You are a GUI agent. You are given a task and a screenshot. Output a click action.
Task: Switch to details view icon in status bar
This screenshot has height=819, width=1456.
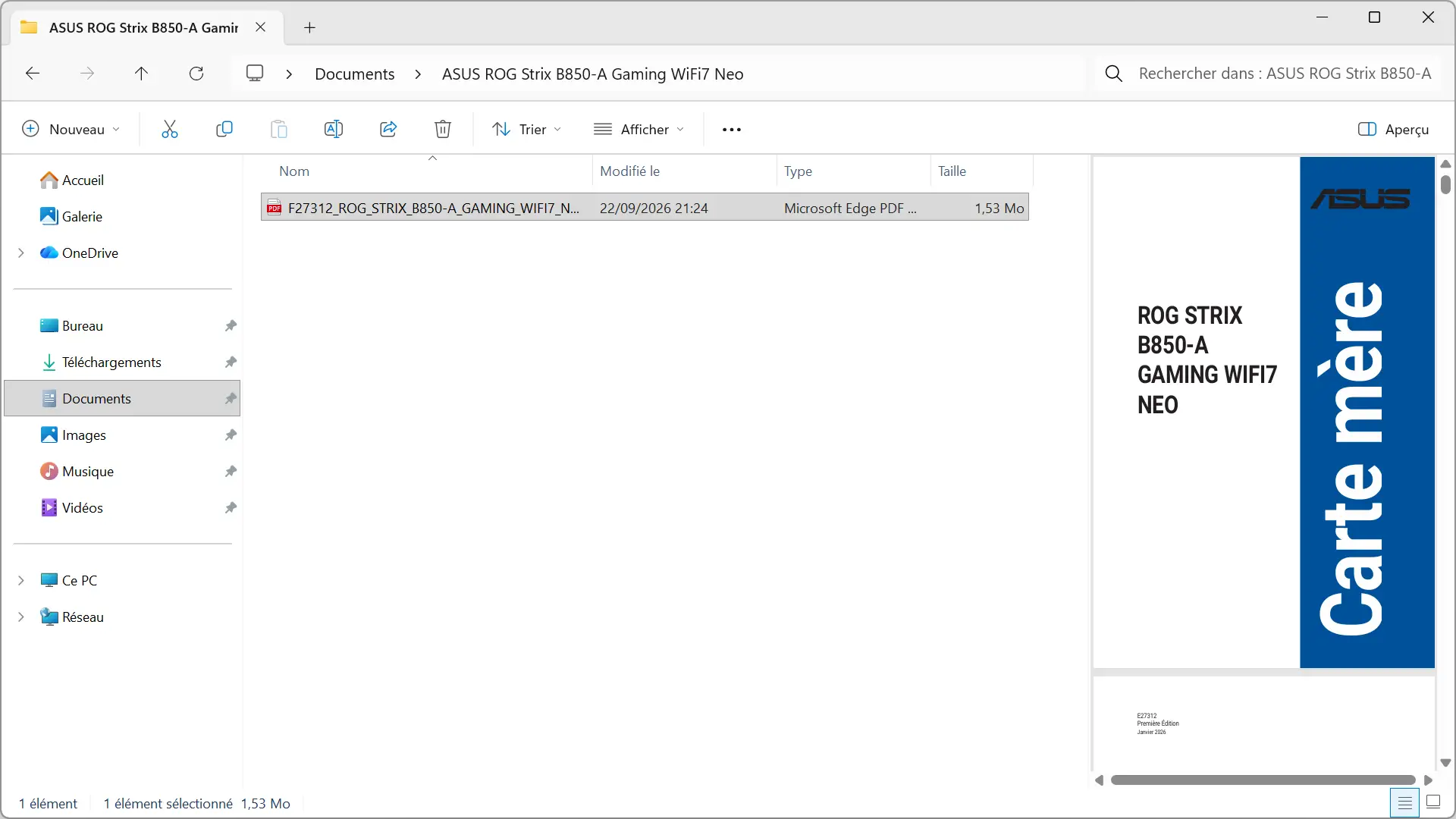(1404, 802)
